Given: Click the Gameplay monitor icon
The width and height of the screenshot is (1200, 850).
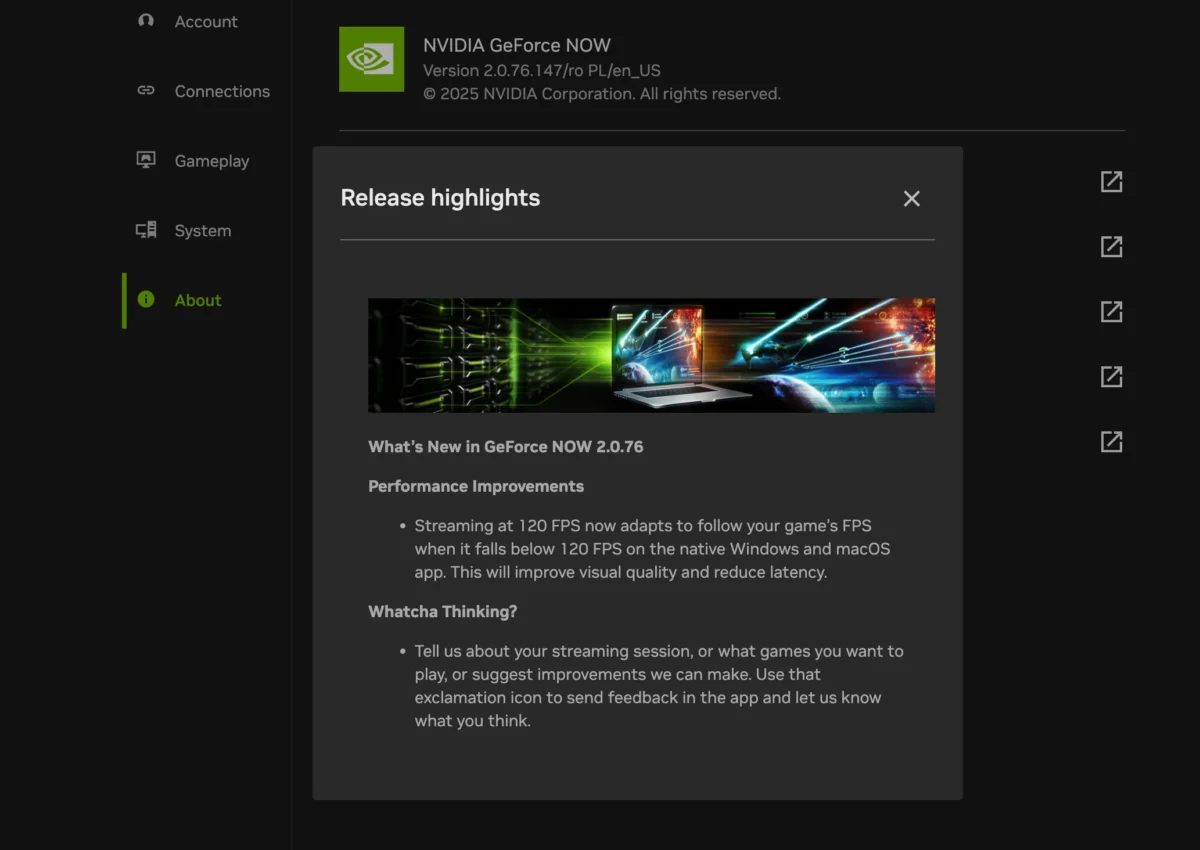Looking at the screenshot, I should pyautogui.click(x=146, y=160).
